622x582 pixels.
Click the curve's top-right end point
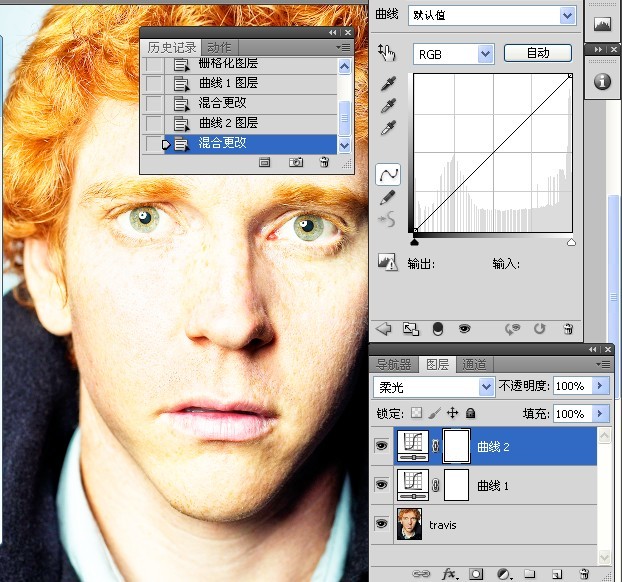pyautogui.click(x=570, y=75)
